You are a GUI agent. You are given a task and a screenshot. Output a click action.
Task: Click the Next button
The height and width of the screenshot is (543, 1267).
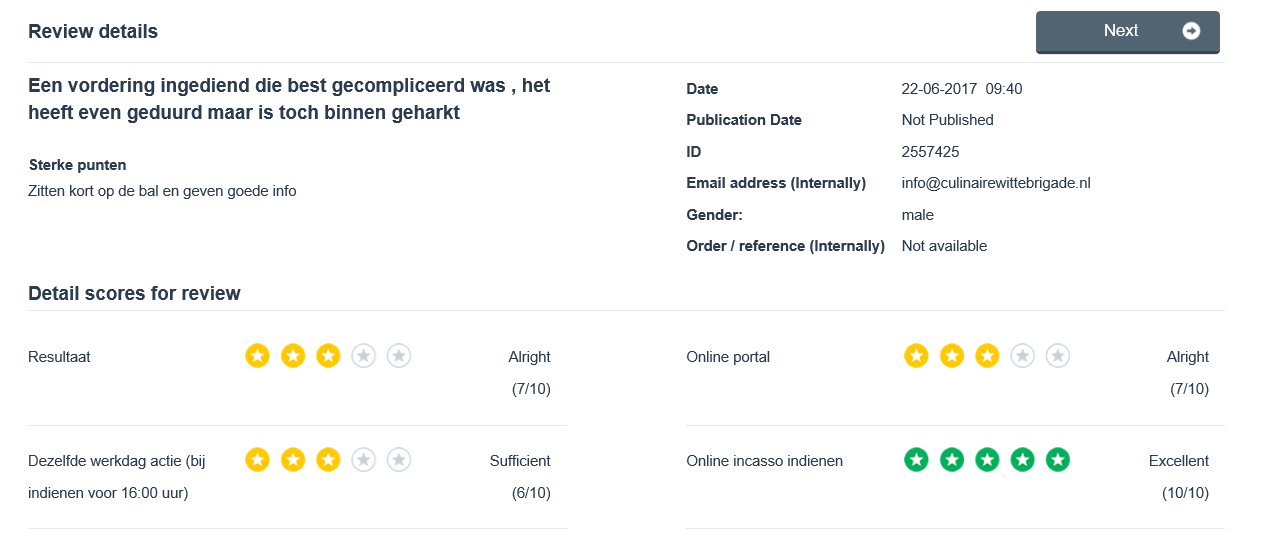[x=1127, y=31]
